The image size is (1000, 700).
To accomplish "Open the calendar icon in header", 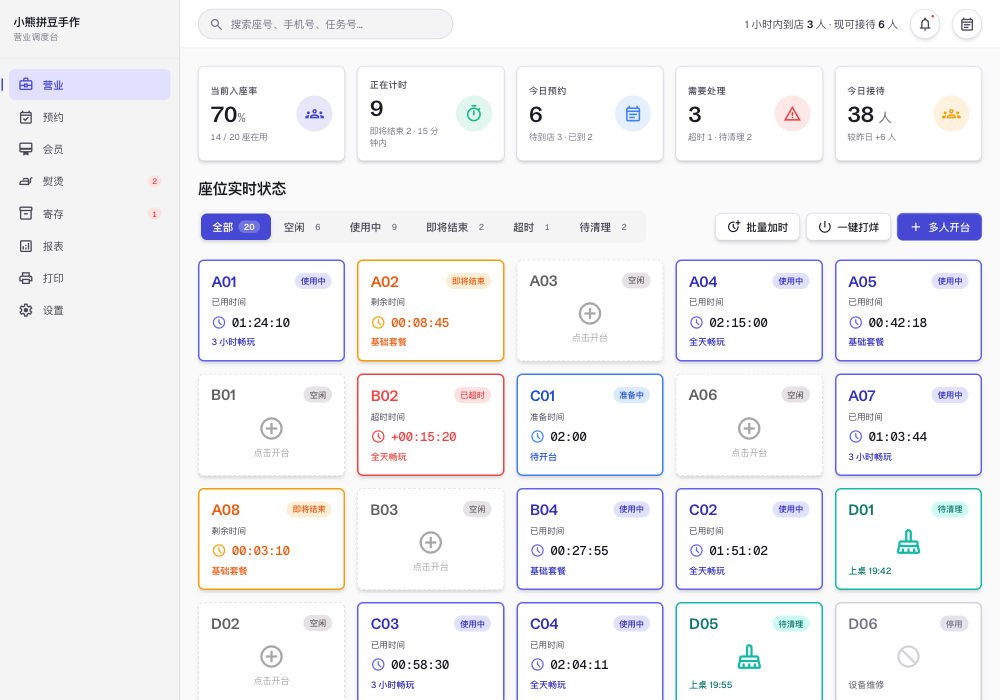I will 967,24.
